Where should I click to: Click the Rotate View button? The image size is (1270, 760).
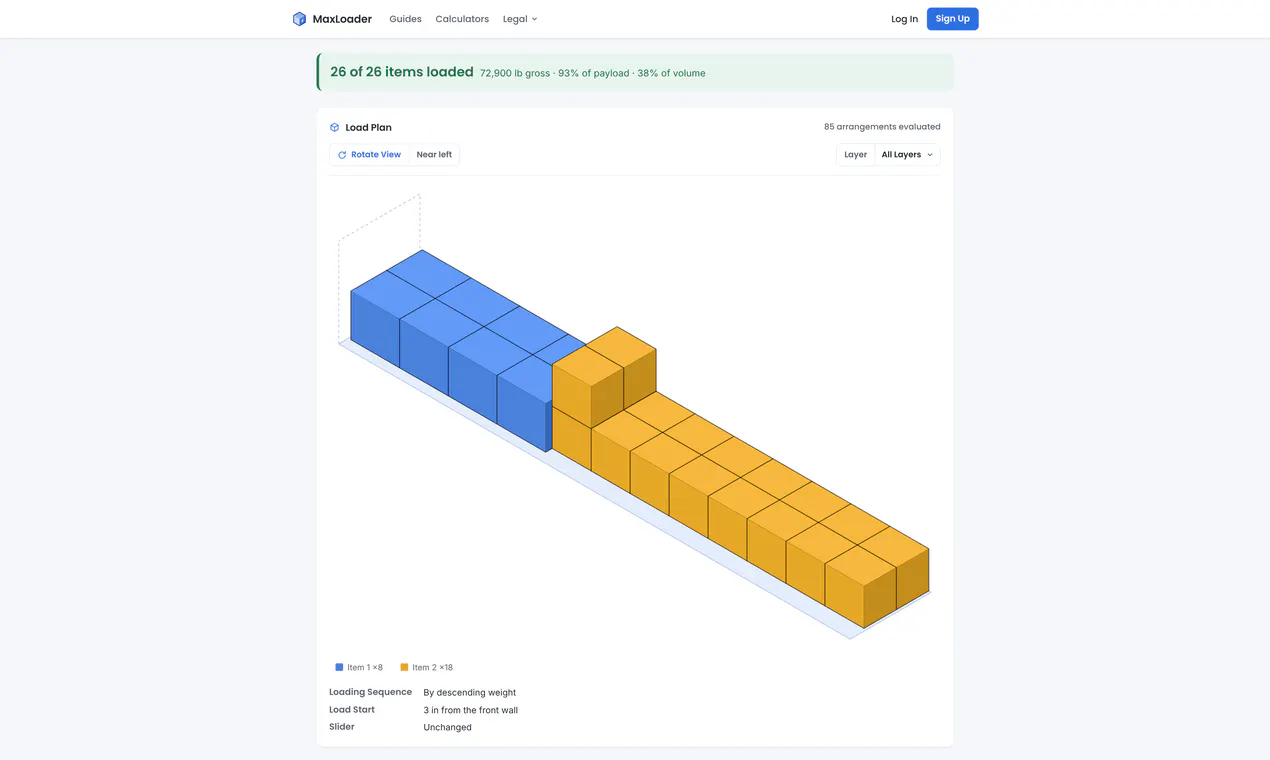369,155
